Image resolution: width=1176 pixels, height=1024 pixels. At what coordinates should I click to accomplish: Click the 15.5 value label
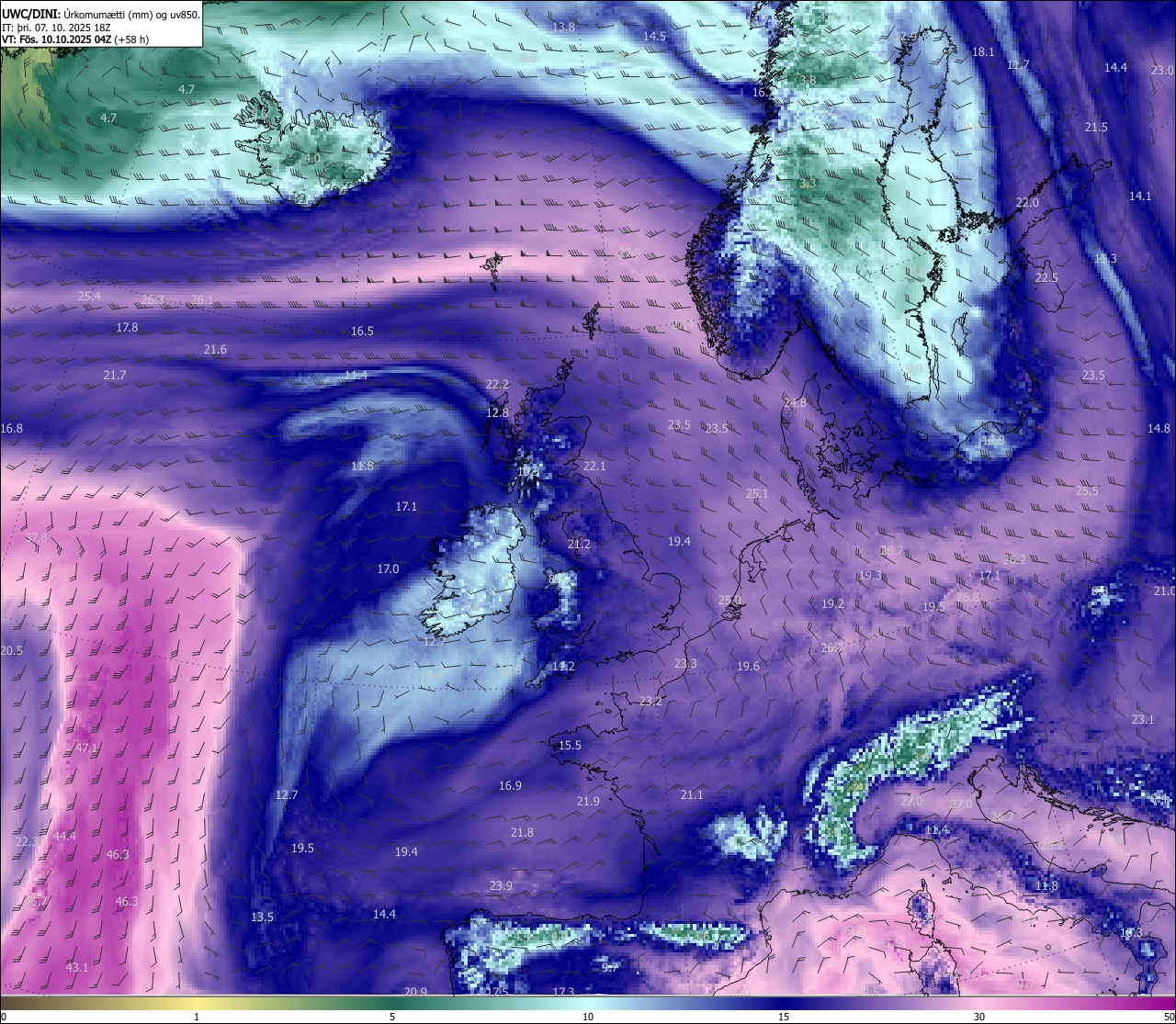(x=570, y=745)
